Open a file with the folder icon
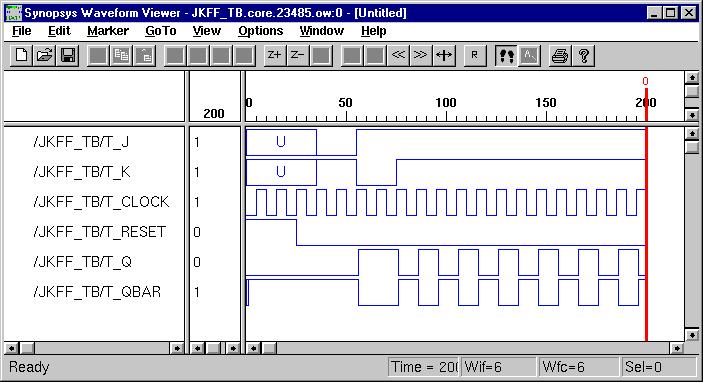703x382 pixels. click(44, 56)
